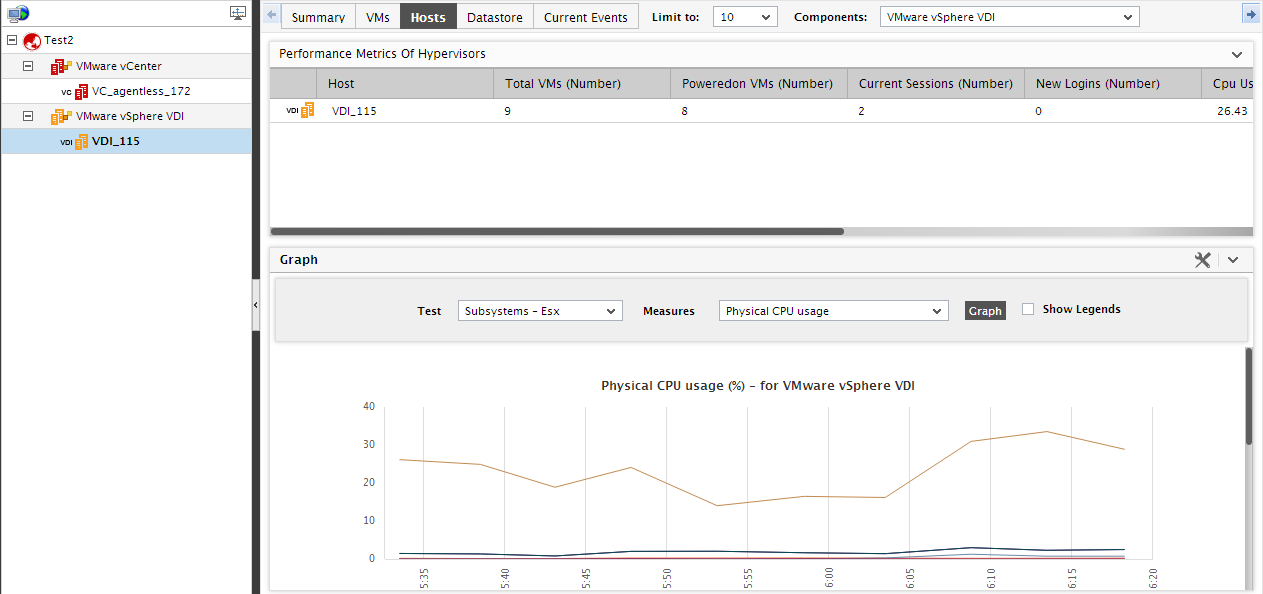The height and width of the screenshot is (594, 1263).
Task: Select the VDI_115 tree item
Action: pos(116,141)
